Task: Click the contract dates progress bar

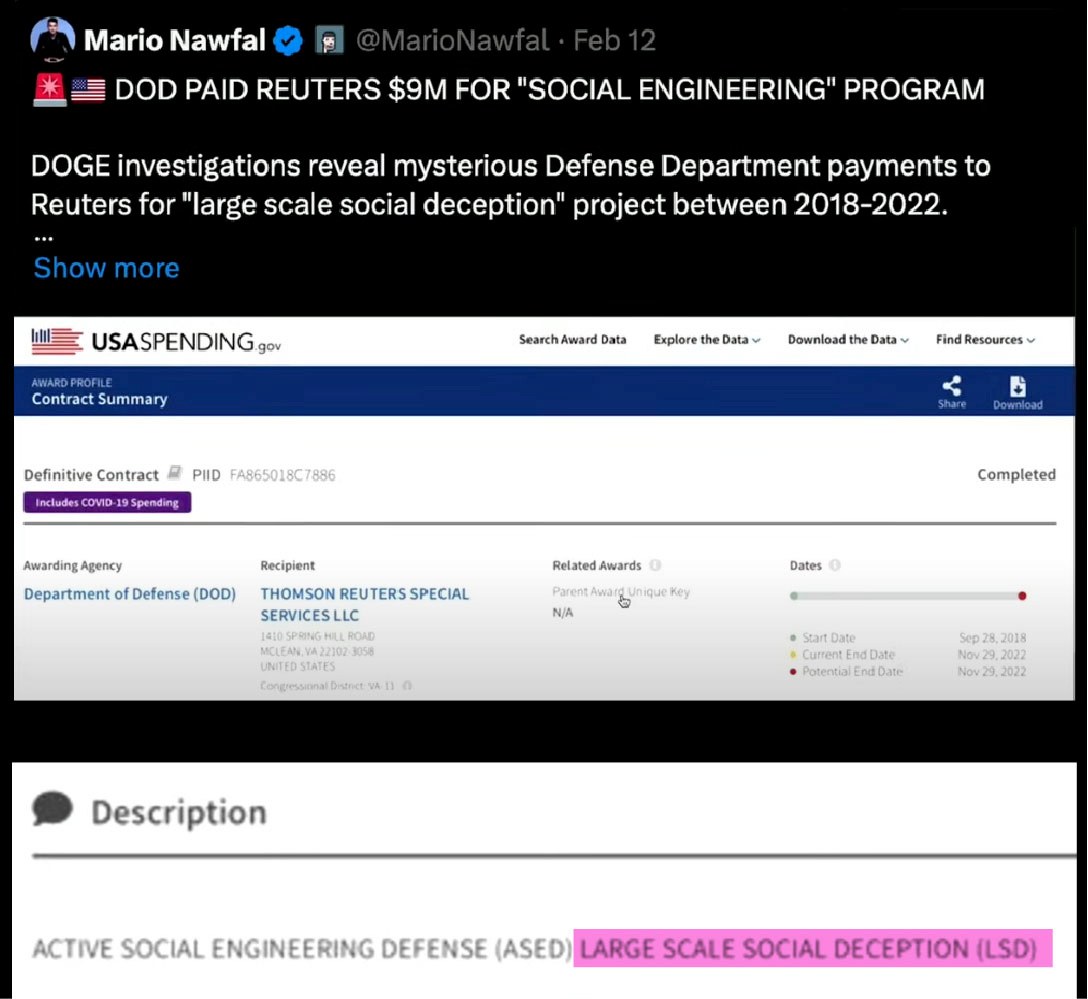Action: tap(908, 596)
